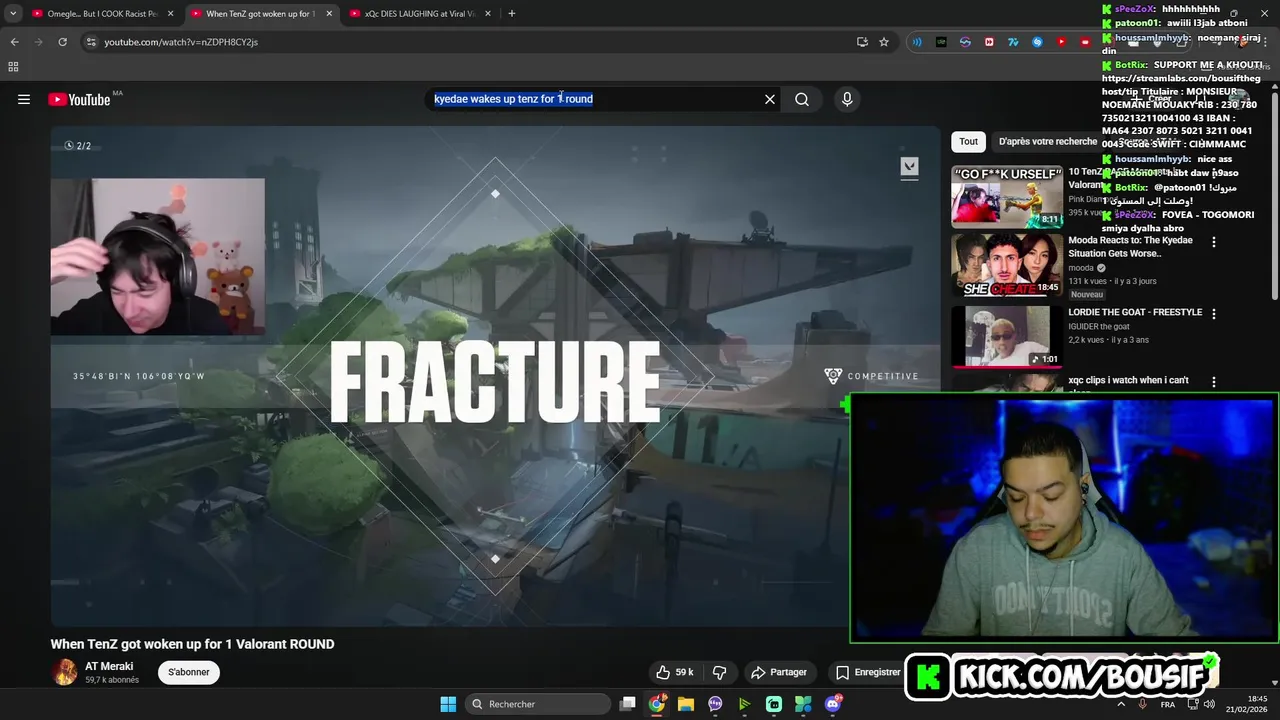Close the xQc DIES LAUGHING tab

[x=488, y=14]
